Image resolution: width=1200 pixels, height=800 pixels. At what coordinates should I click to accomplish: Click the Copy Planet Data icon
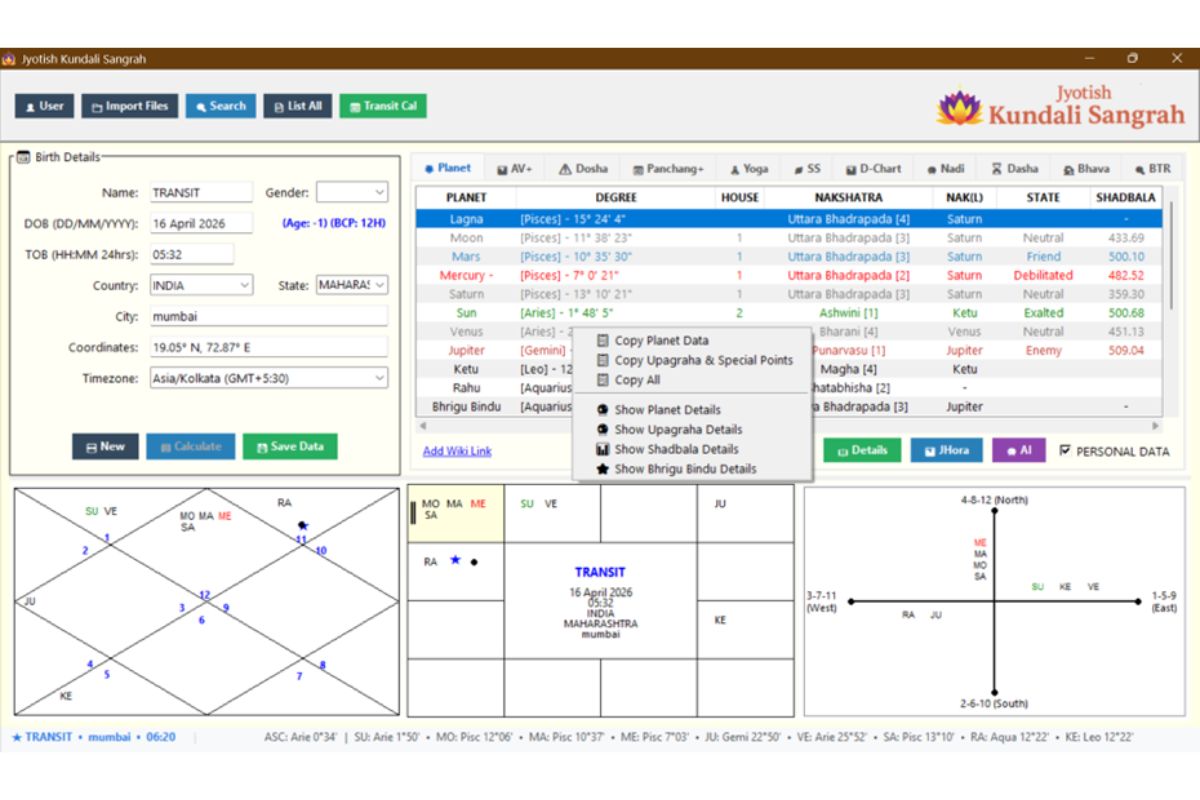click(602, 341)
